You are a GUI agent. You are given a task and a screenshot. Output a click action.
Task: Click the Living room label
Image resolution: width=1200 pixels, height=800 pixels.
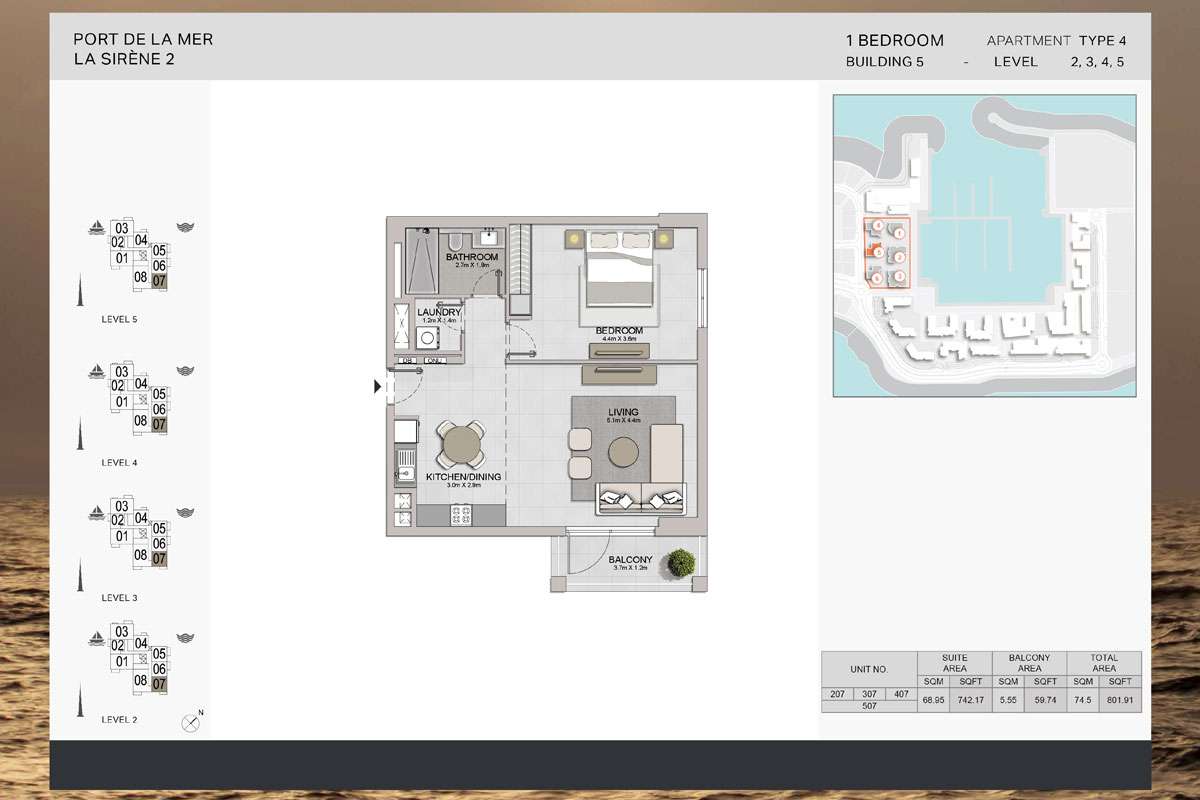(622, 412)
